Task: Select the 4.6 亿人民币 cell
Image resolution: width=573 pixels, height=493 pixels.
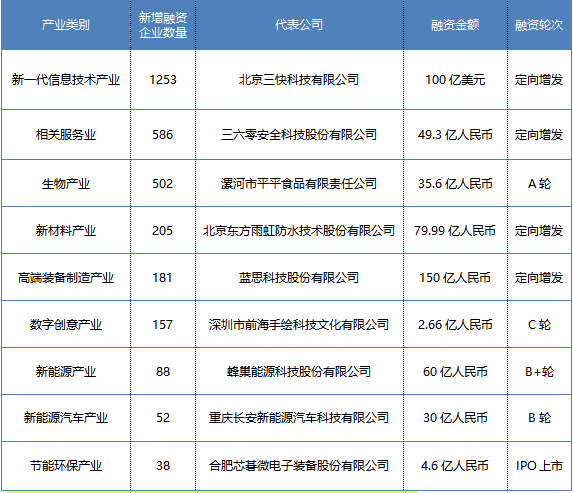Action: pyautogui.click(x=455, y=466)
